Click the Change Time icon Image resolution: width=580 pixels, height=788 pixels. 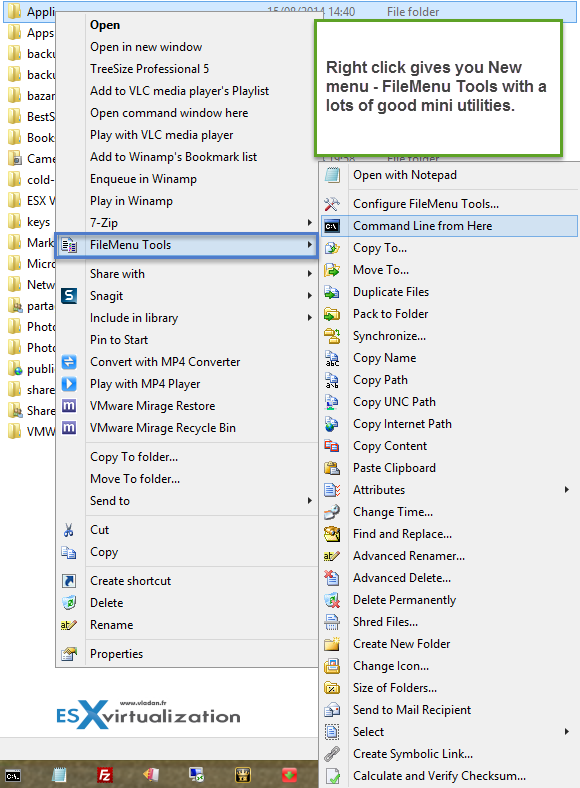click(x=332, y=513)
